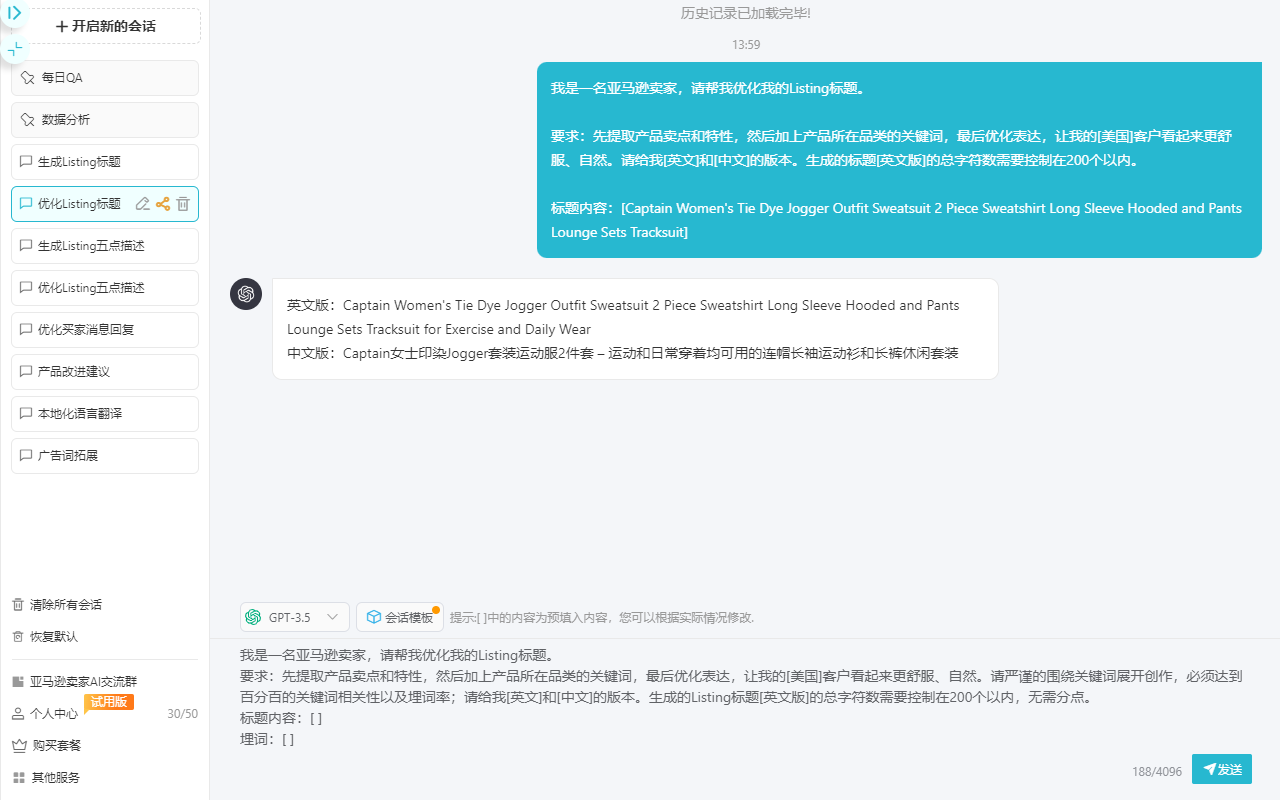
Task: Click the cube icon on 会话模板
Action: point(374,617)
